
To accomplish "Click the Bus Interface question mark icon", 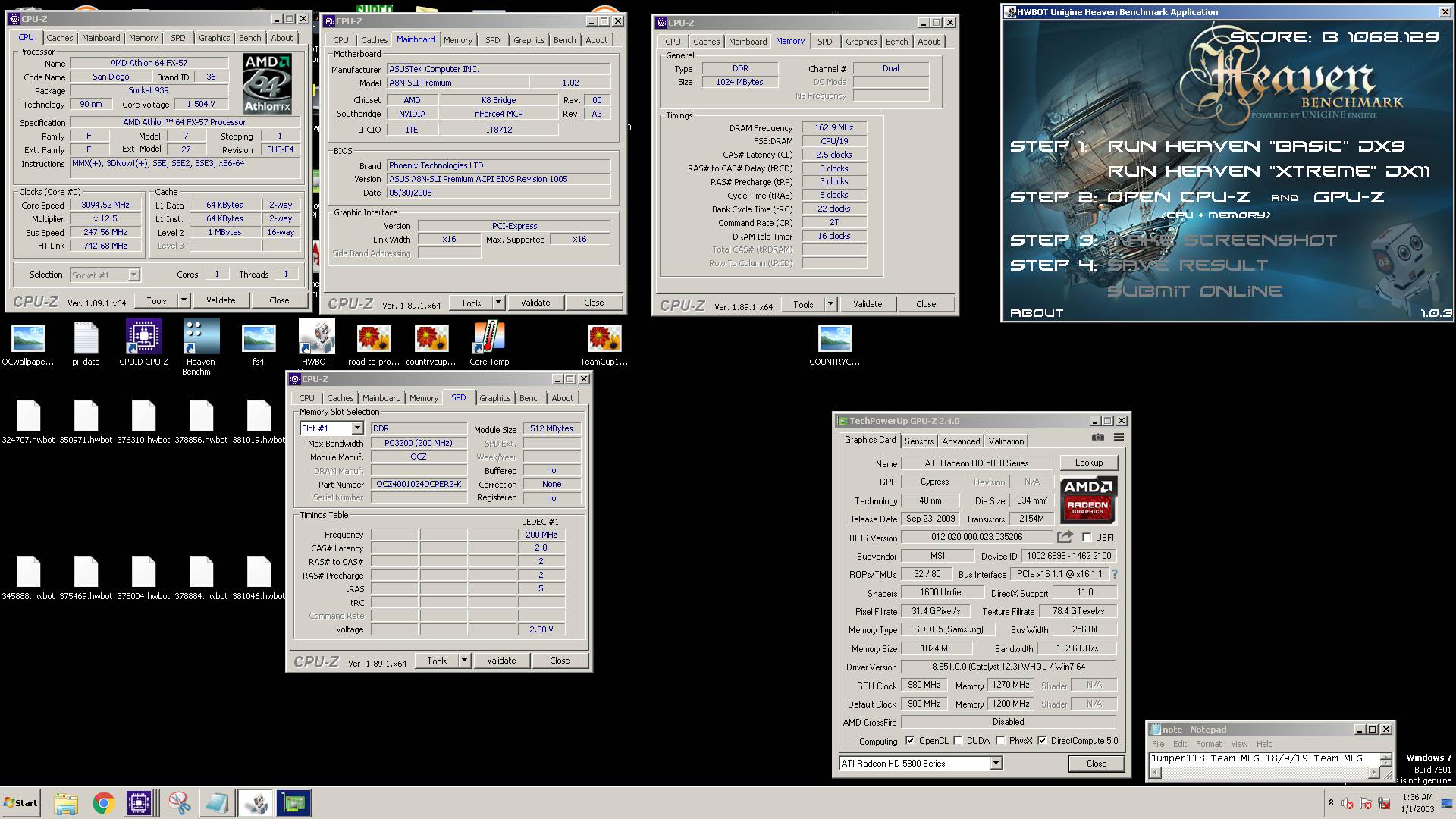I will pyautogui.click(x=1114, y=574).
